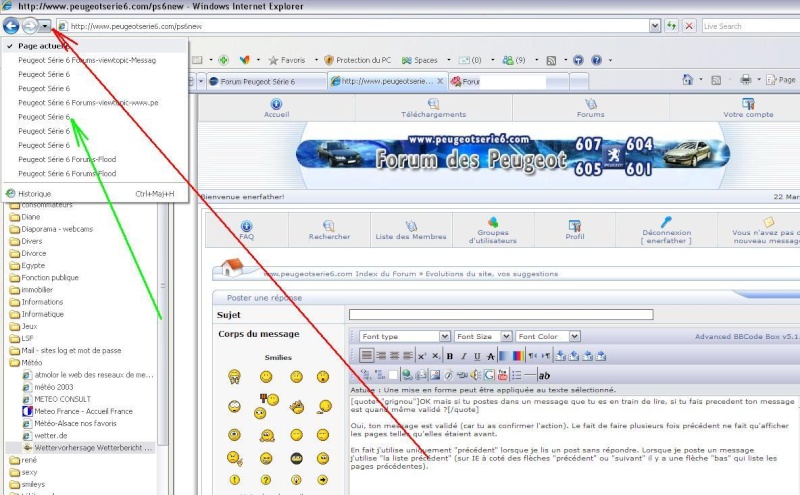Open 'Diaporama - webcams' favorites folder
This screenshot has width=800, height=495.
[x=52, y=229]
